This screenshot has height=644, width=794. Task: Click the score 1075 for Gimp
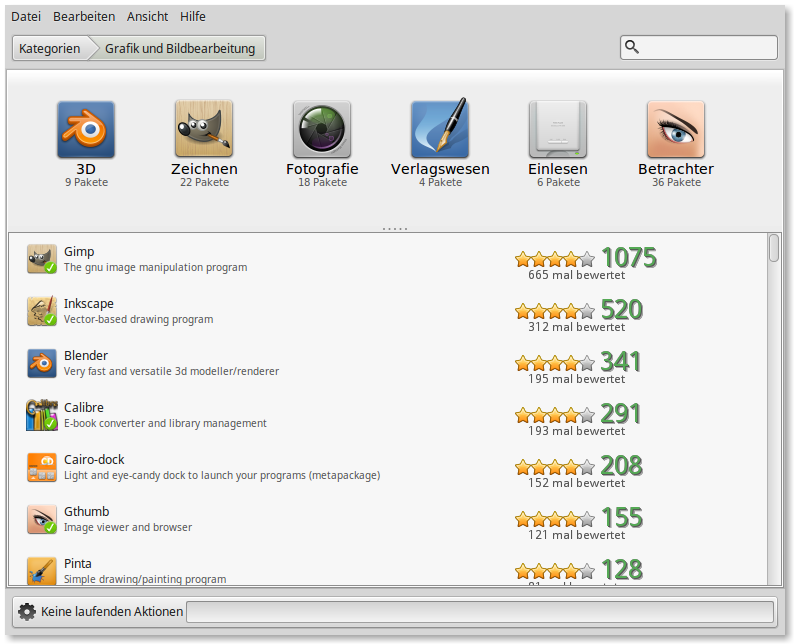point(629,258)
